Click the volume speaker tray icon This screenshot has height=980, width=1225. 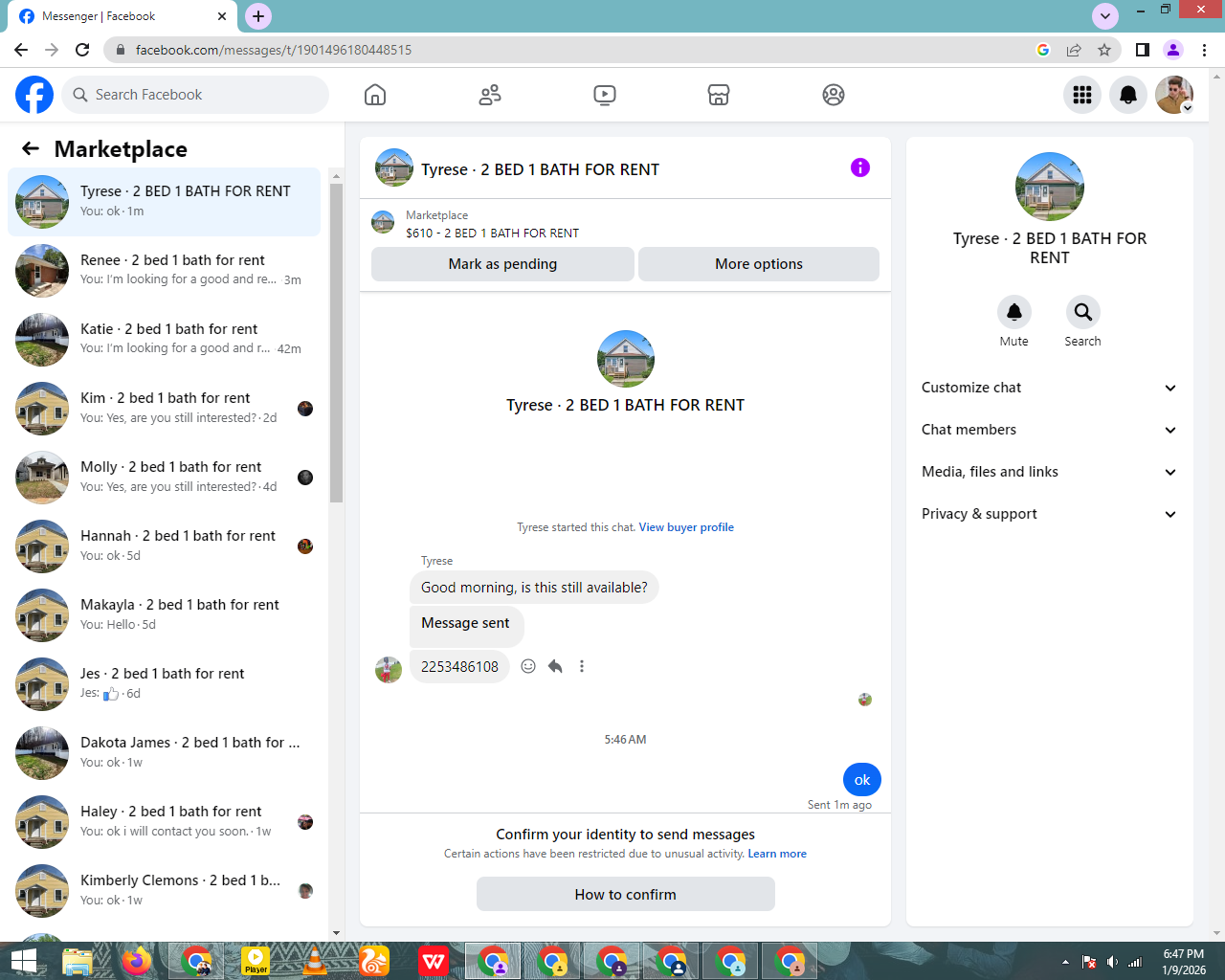[x=1112, y=962]
